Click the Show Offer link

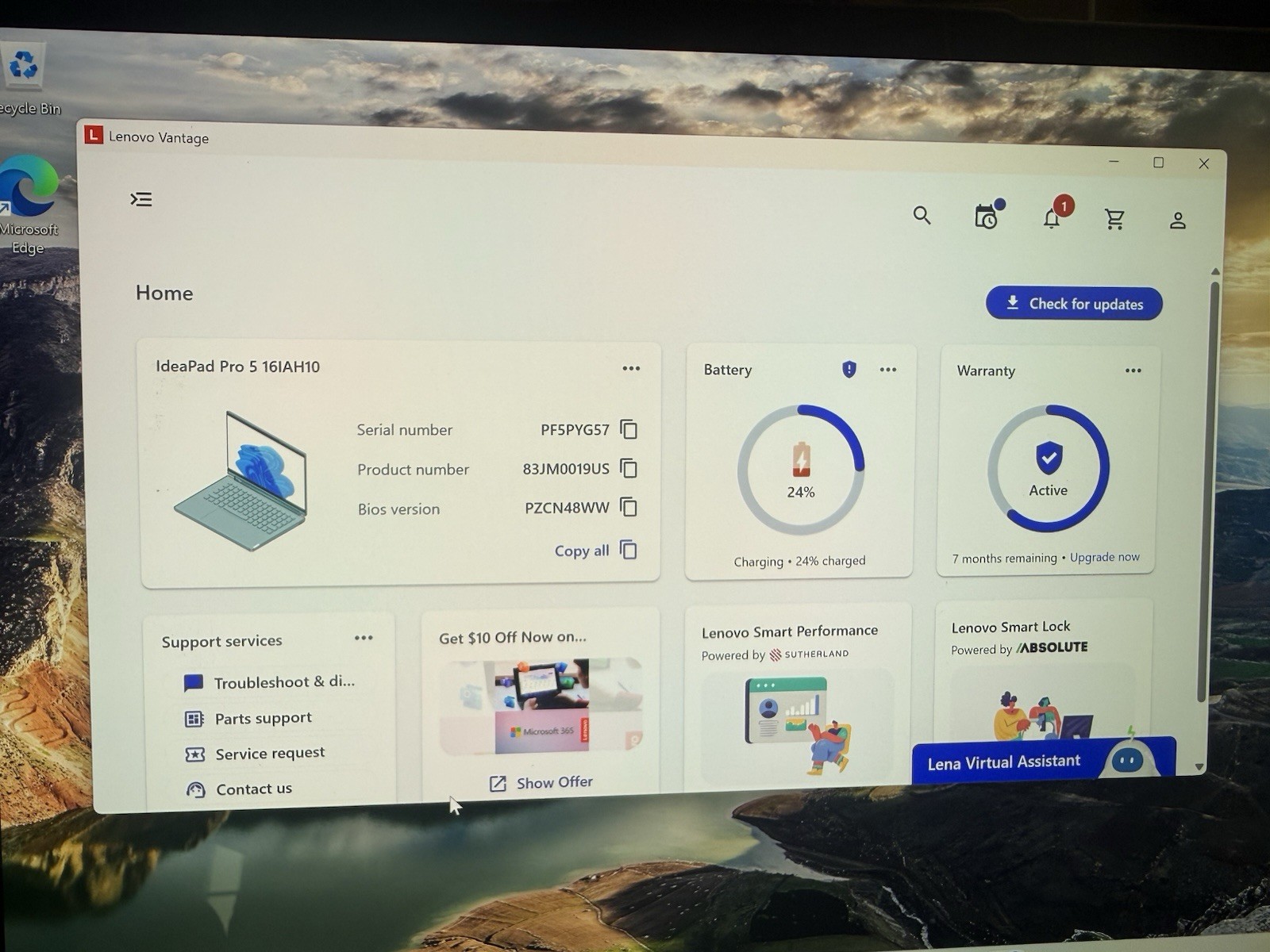pyautogui.click(x=541, y=783)
